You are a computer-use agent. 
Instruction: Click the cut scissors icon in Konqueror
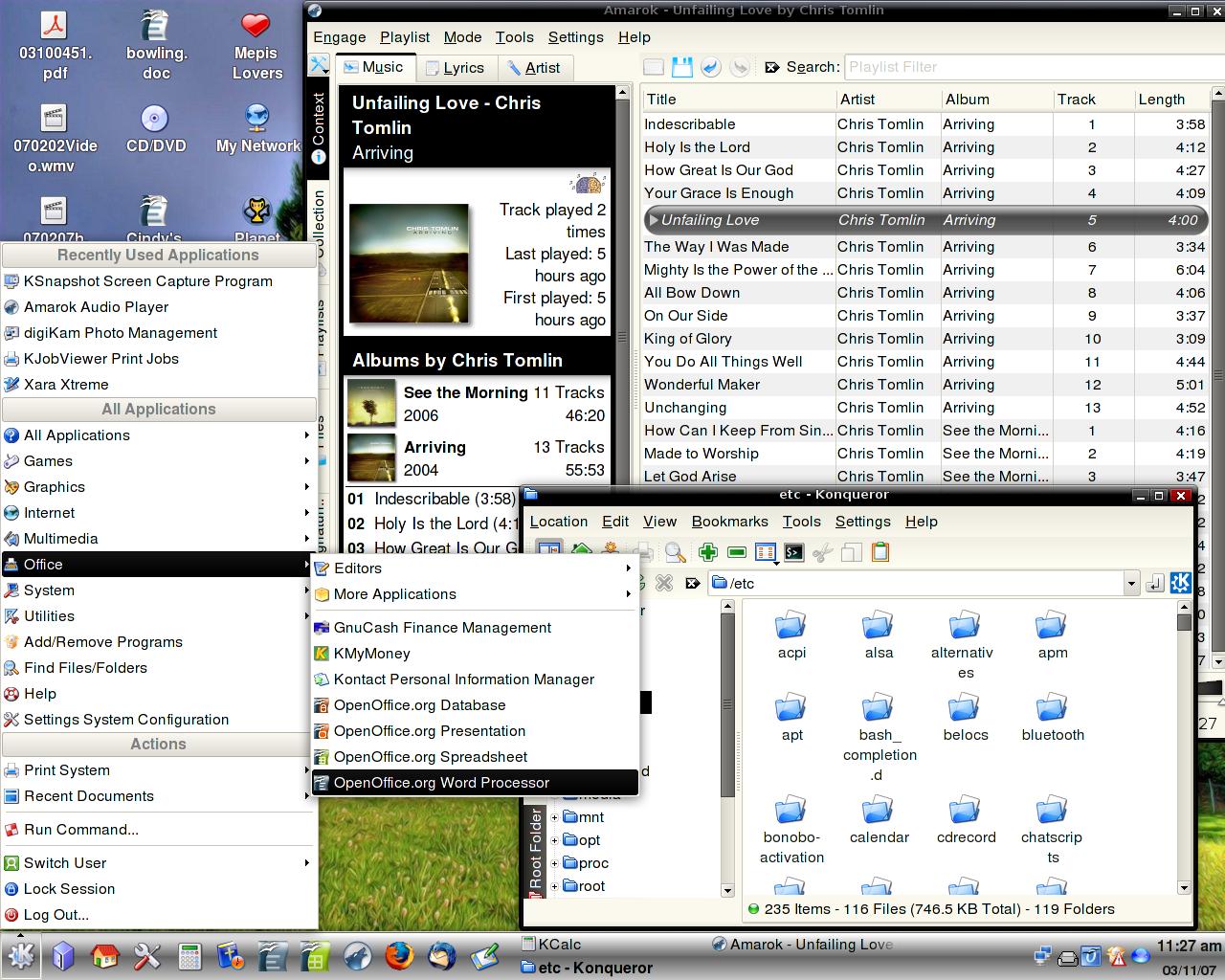(x=822, y=552)
